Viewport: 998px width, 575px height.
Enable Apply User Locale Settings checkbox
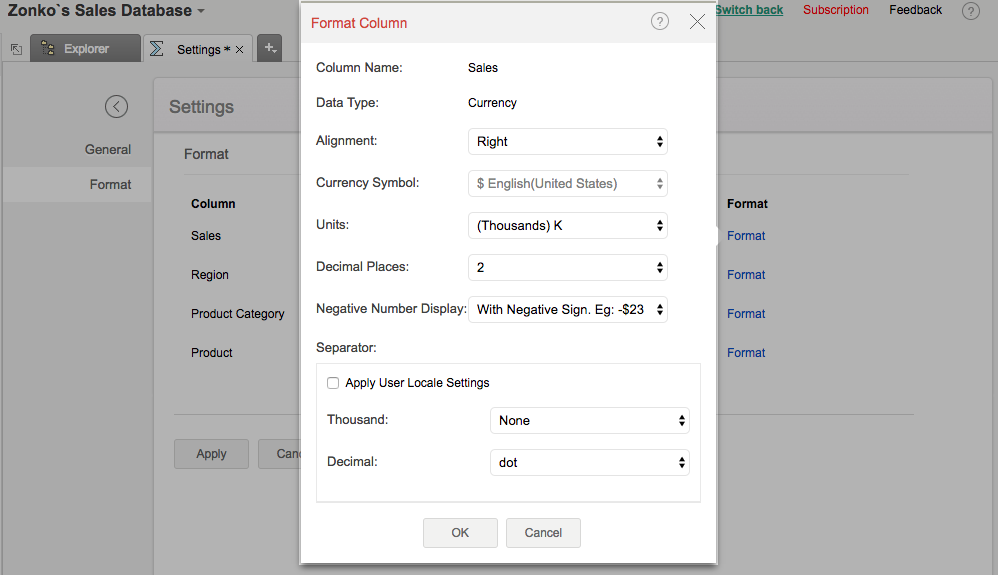(x=333, y=383)
